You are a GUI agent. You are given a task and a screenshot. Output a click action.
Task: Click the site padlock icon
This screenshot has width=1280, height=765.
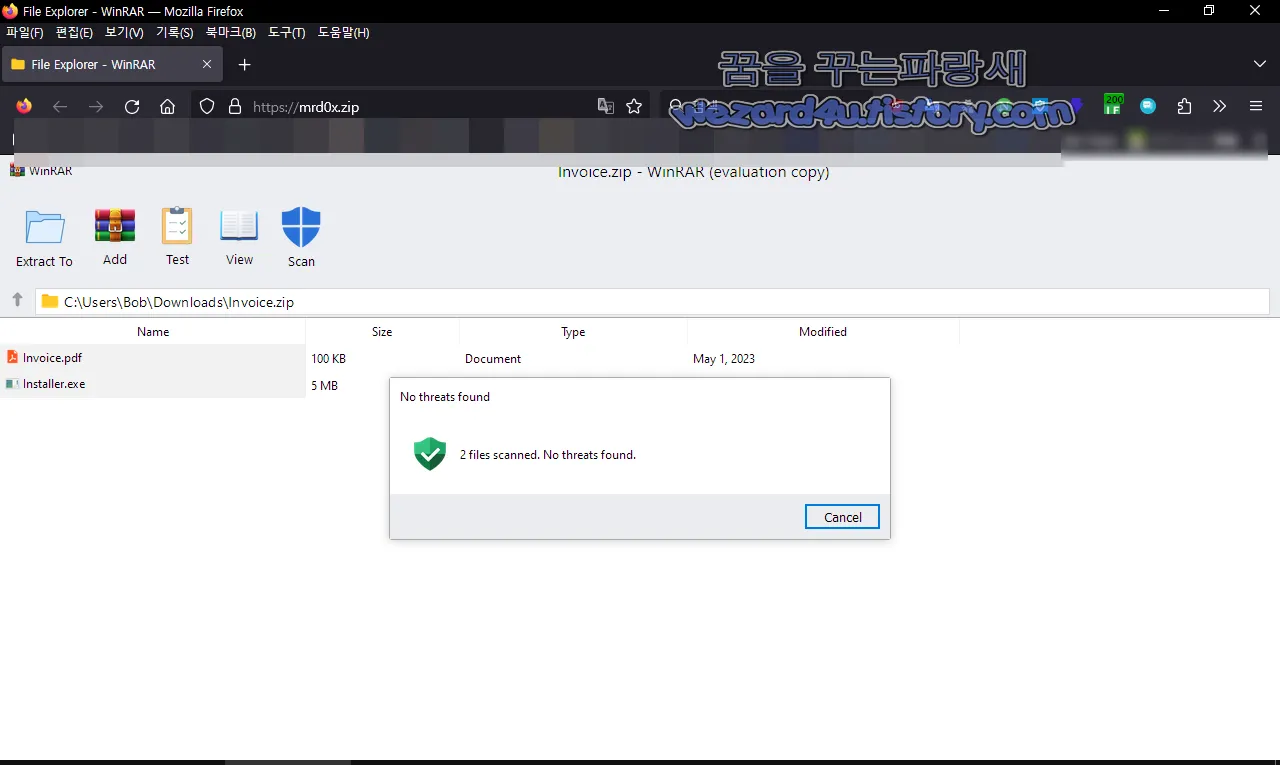coord(235,107)
